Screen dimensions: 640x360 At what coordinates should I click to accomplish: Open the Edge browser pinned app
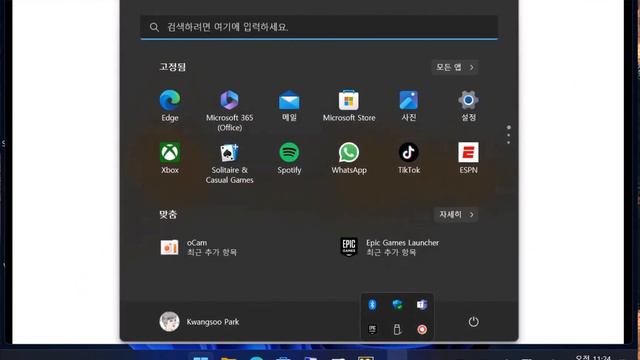pyautogui.click(x=170, y=106)
